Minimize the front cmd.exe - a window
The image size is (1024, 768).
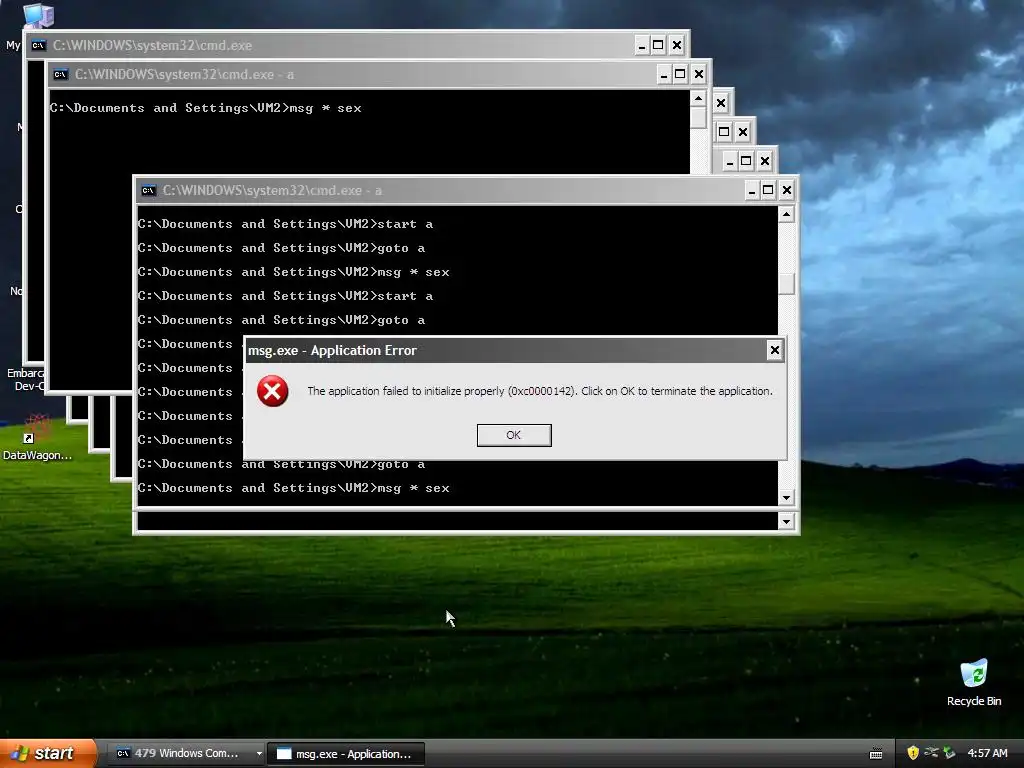(x=752, y=190)
